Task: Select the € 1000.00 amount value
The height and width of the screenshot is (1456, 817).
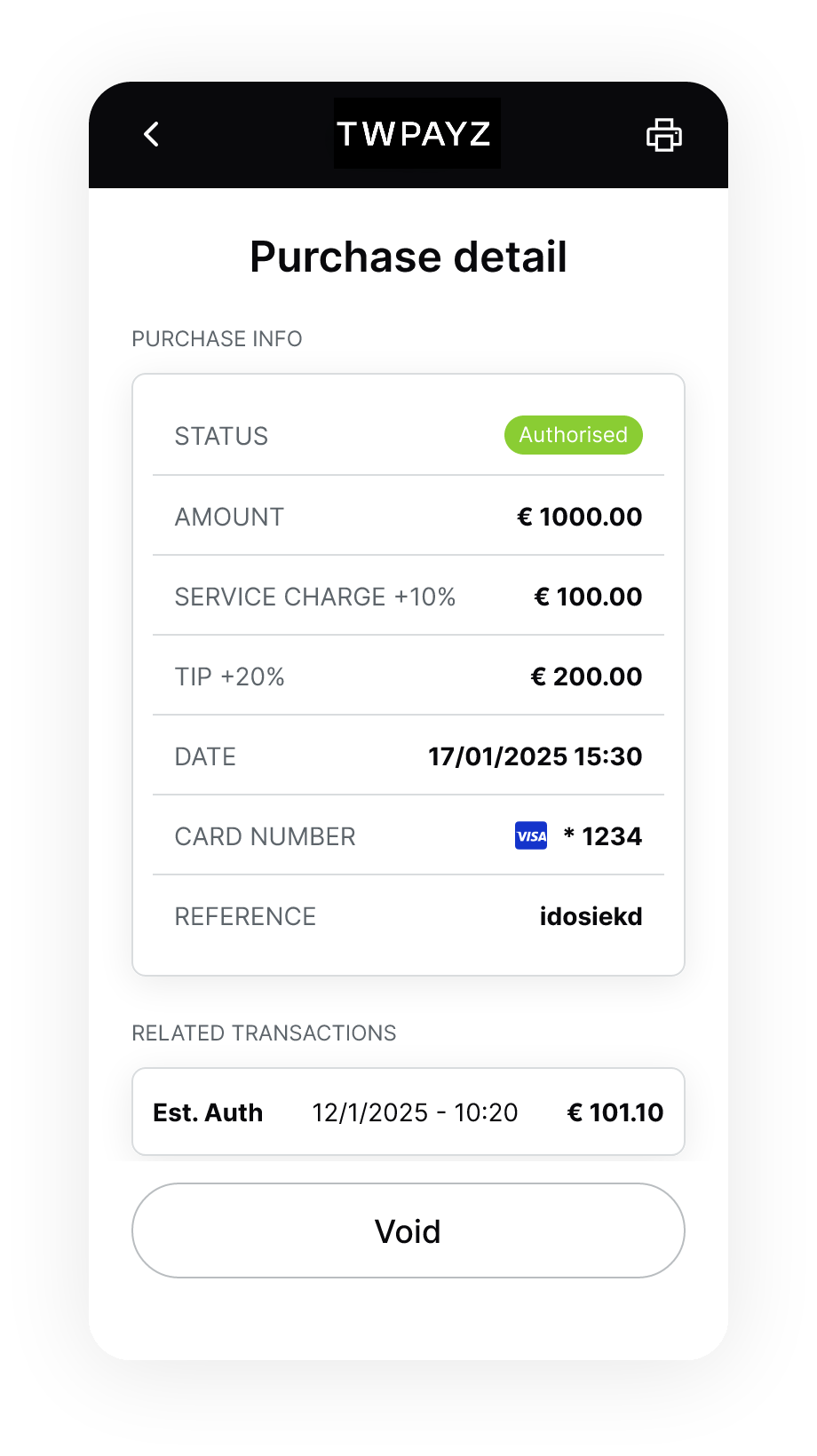Action: [x=580, y=517]
